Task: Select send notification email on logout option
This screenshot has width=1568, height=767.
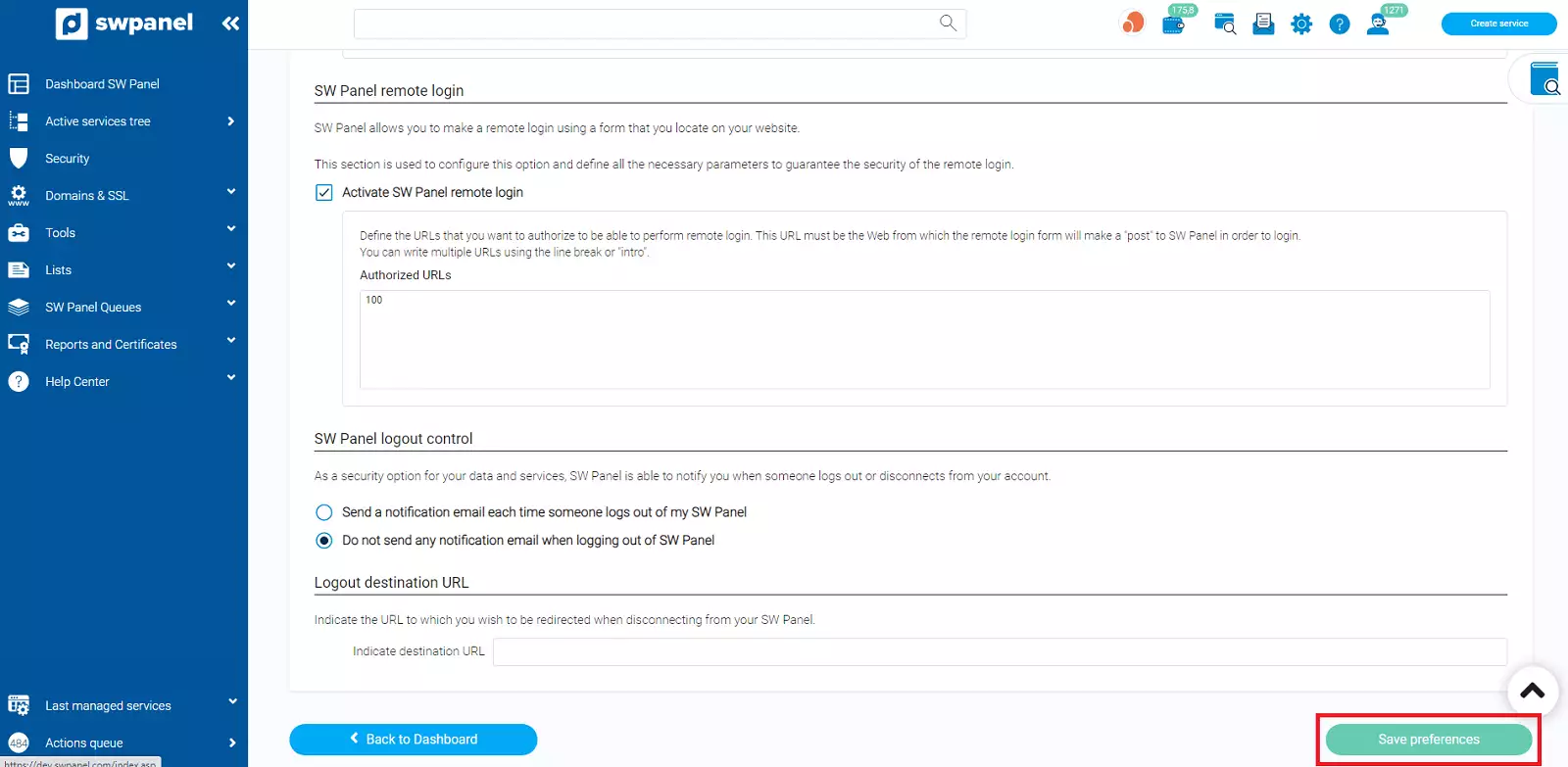Action: click(324, 512)
